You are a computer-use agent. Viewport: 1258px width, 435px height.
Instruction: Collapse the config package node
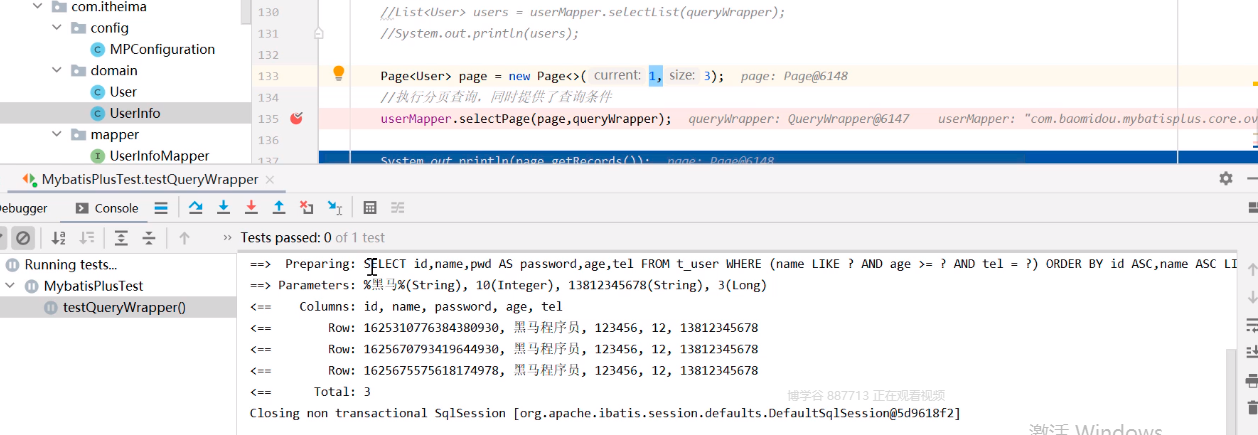(58, 28)
